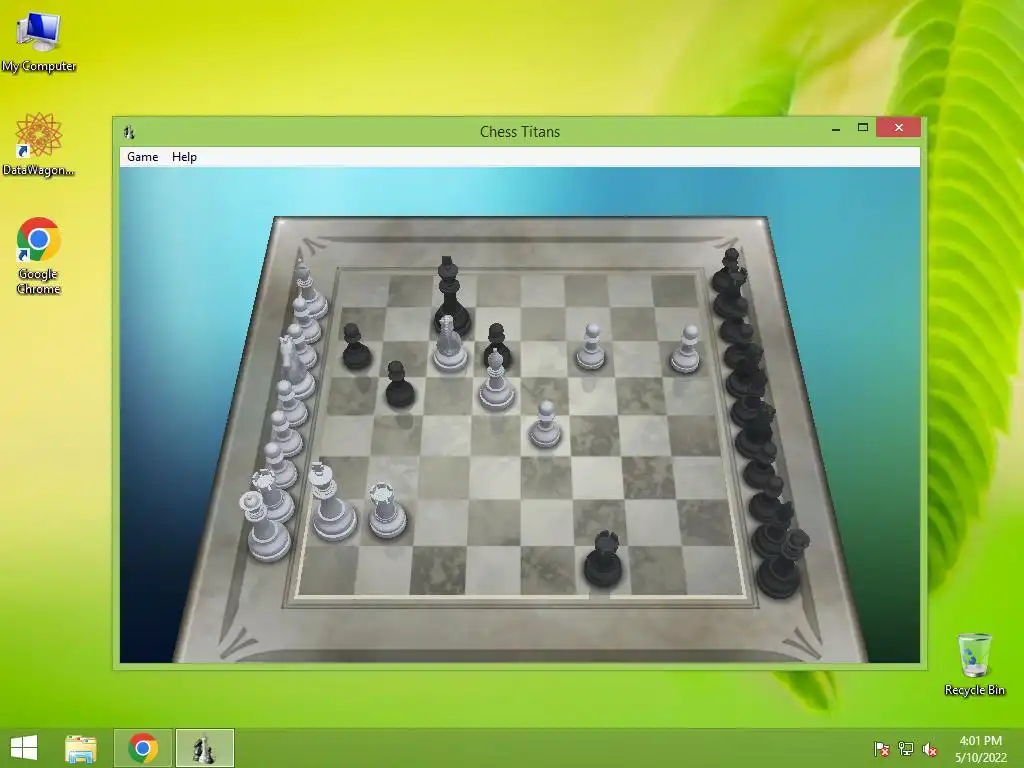
Task: Select the white knight in front of the black king
Action: click(449, 344)
